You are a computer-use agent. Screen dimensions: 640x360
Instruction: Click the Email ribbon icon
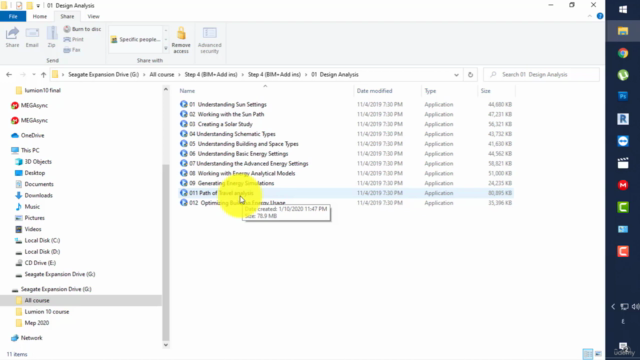coord(32,37)
